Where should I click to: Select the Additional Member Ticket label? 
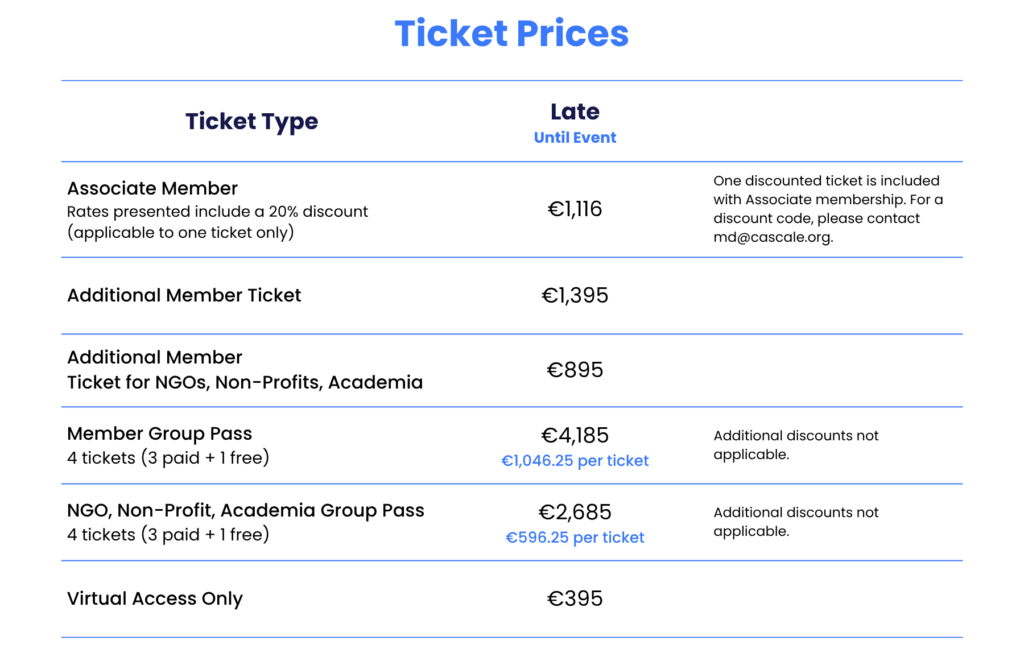(x=184, y=295)
